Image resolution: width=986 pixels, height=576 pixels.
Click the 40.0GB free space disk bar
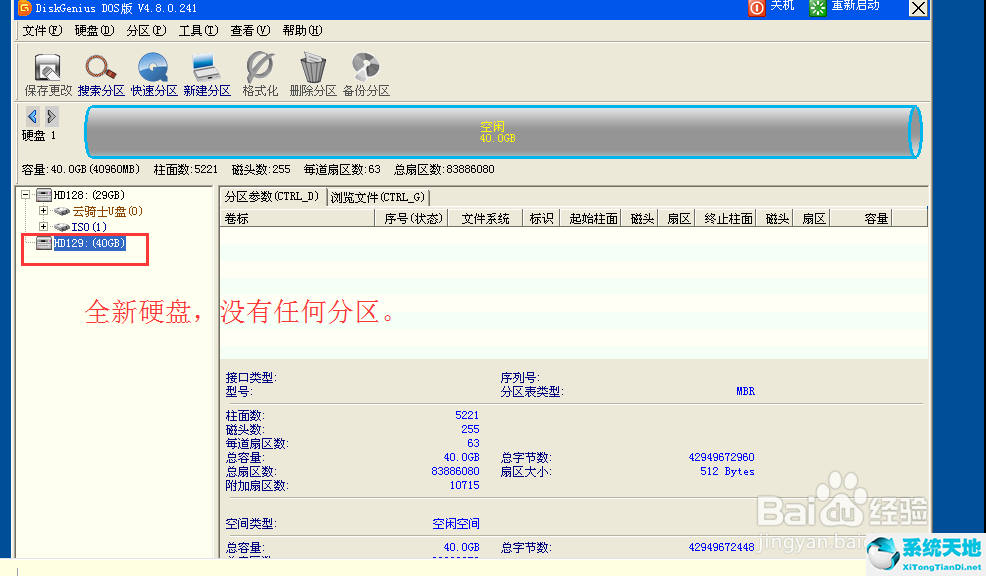[498, 132]
